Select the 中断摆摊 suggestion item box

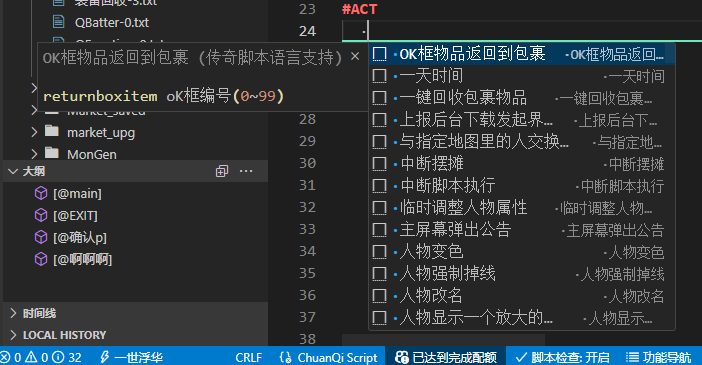379,163
